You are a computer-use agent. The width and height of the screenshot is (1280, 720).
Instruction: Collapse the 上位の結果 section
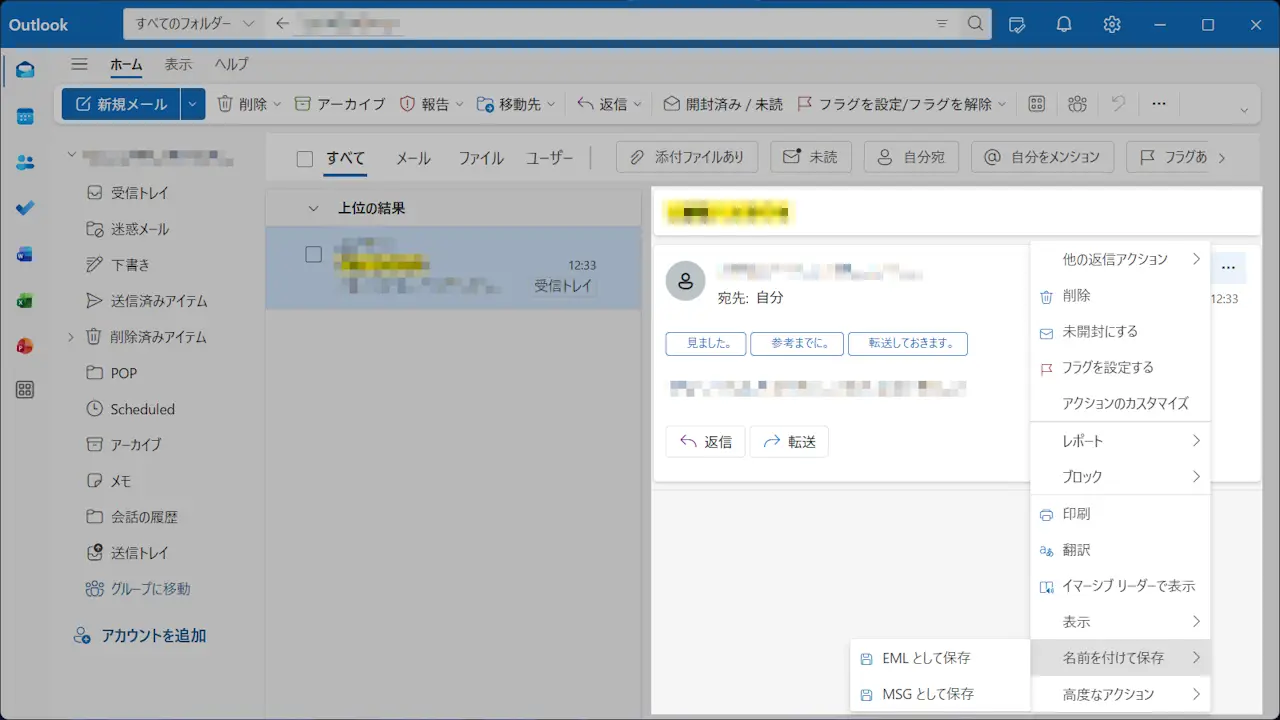coord(313,209)
